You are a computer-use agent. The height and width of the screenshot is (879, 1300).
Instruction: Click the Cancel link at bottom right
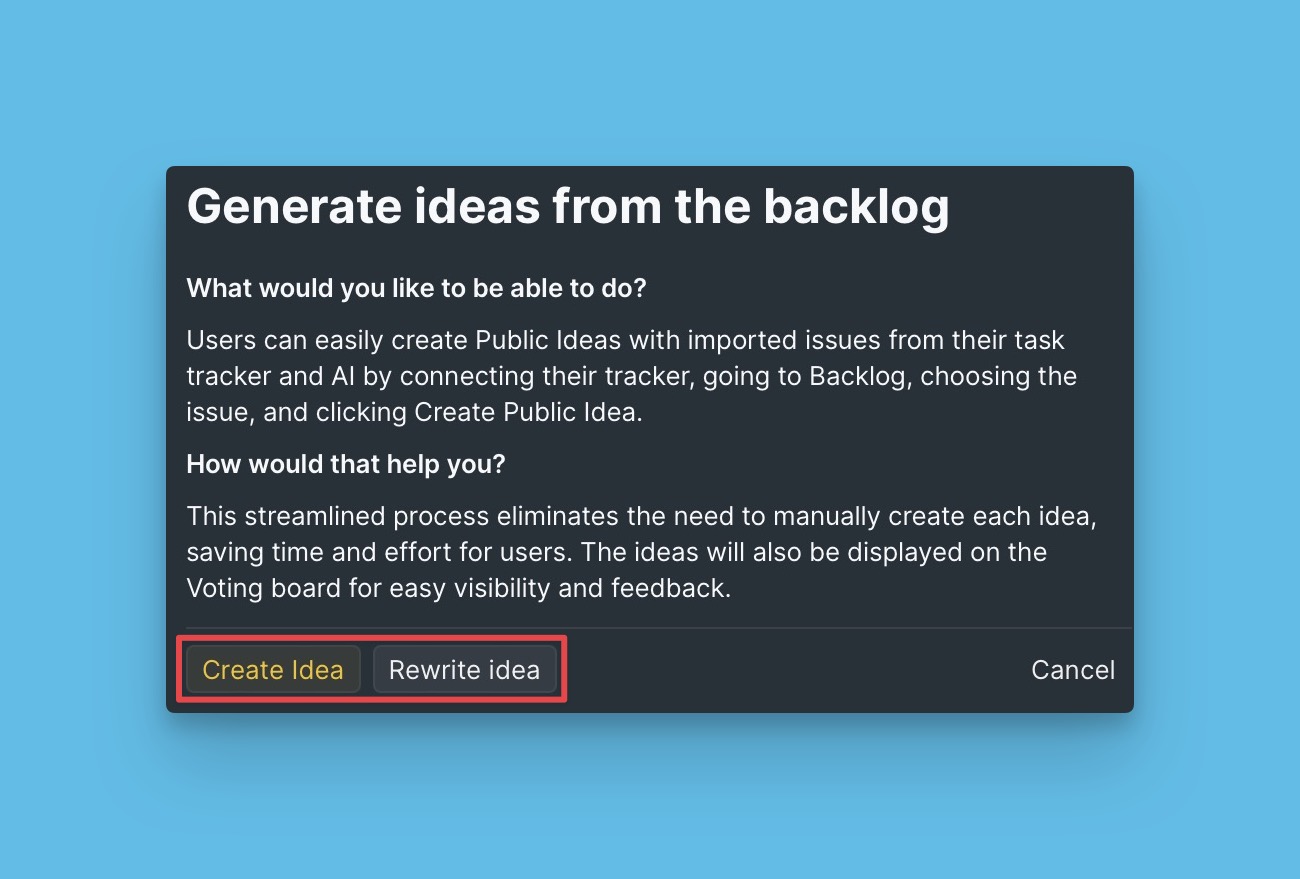tap(1072, 670)
